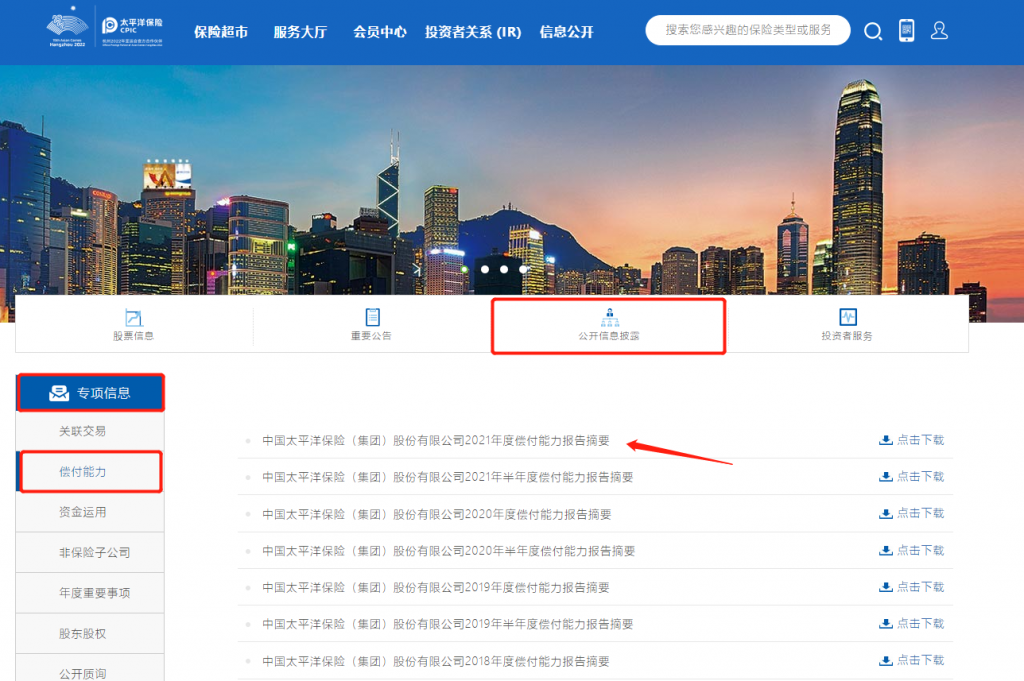
Task: Open the 服务大厅 menu
Action: (x=300, y=31)
